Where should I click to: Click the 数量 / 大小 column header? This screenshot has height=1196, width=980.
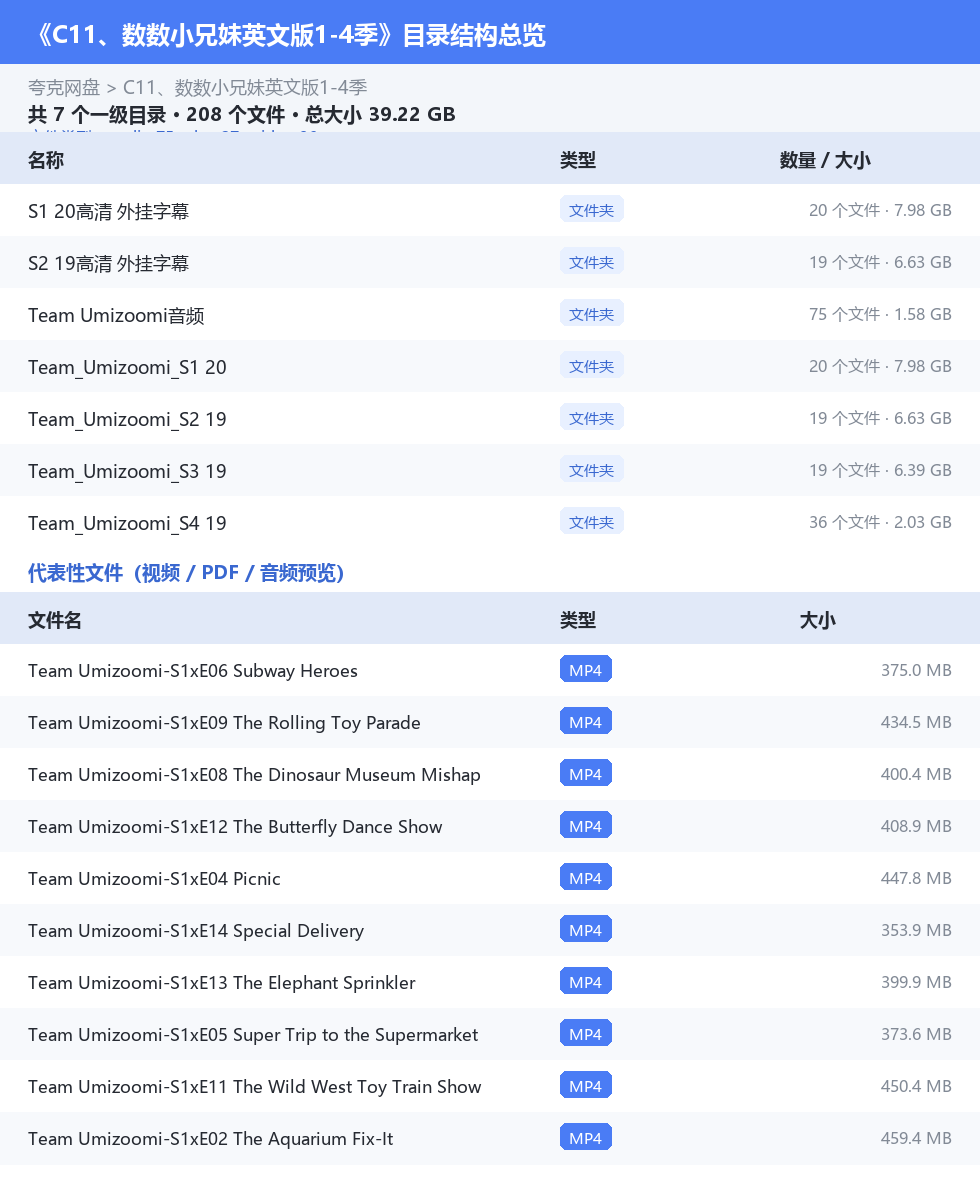coord(824,160)
